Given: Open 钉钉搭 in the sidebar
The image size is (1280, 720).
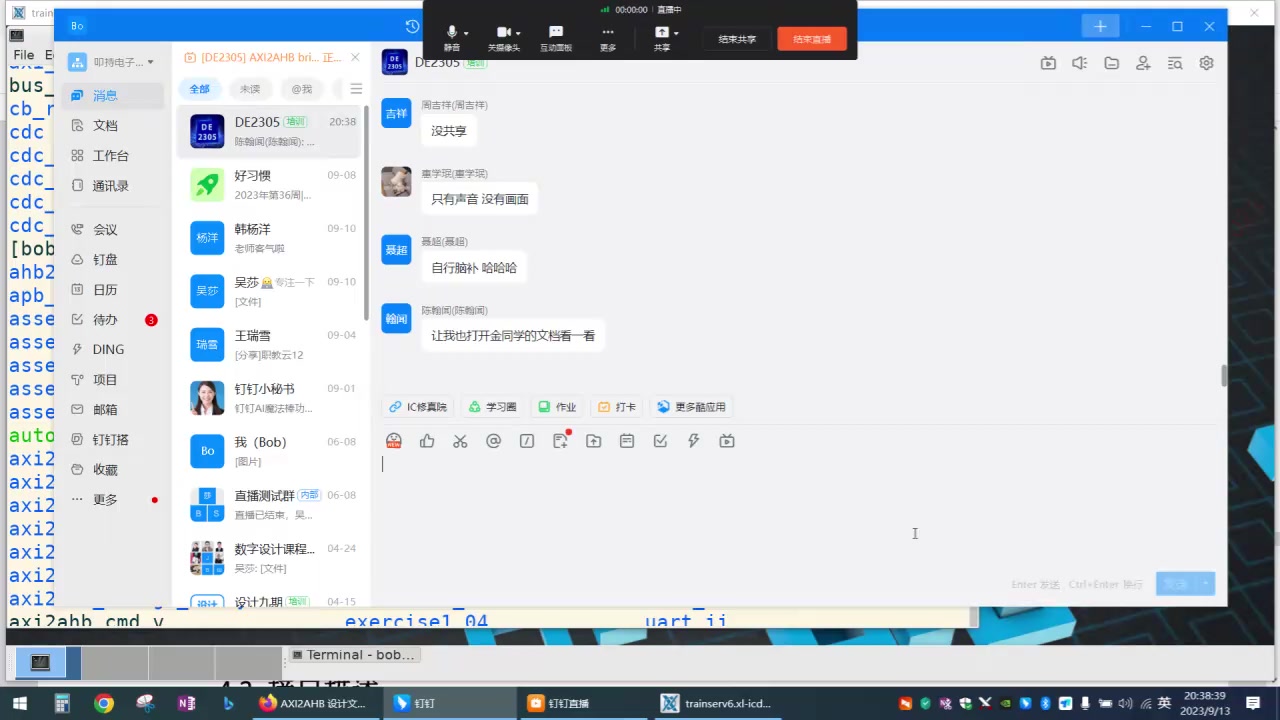Looking at the screenshot, I should 113,440.
